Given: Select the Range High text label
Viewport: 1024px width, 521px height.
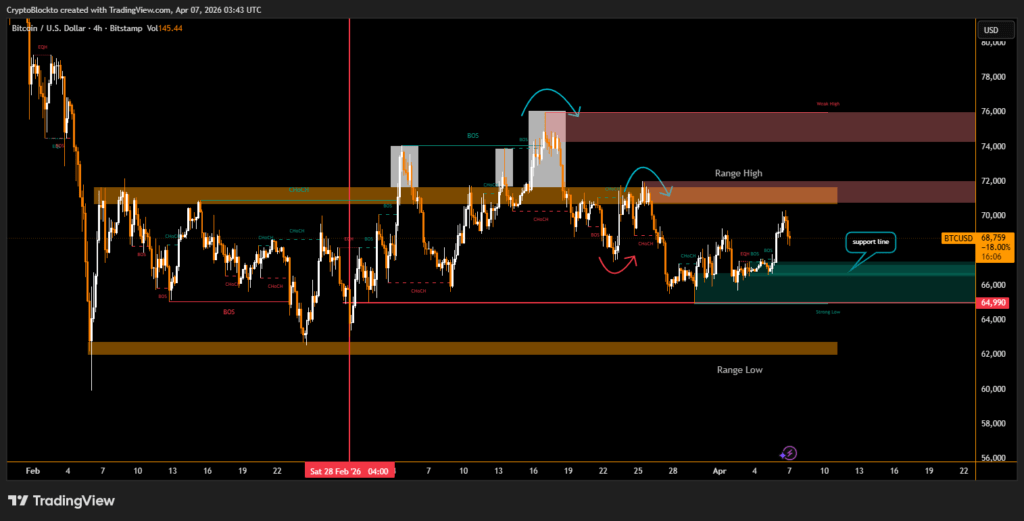Looking at the screenshot, I should click(738, 173).
